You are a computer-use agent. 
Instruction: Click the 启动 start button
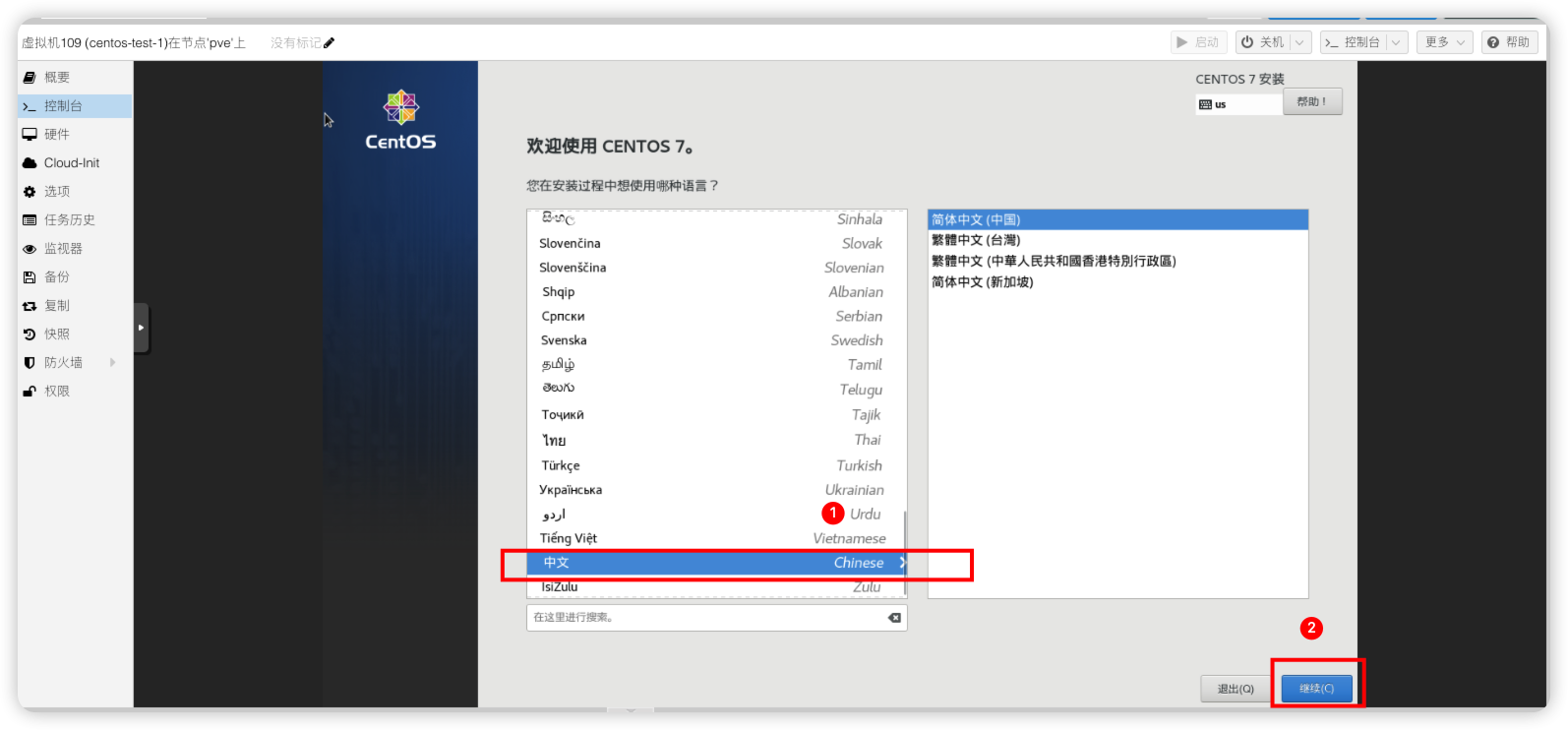point(1198,42)
